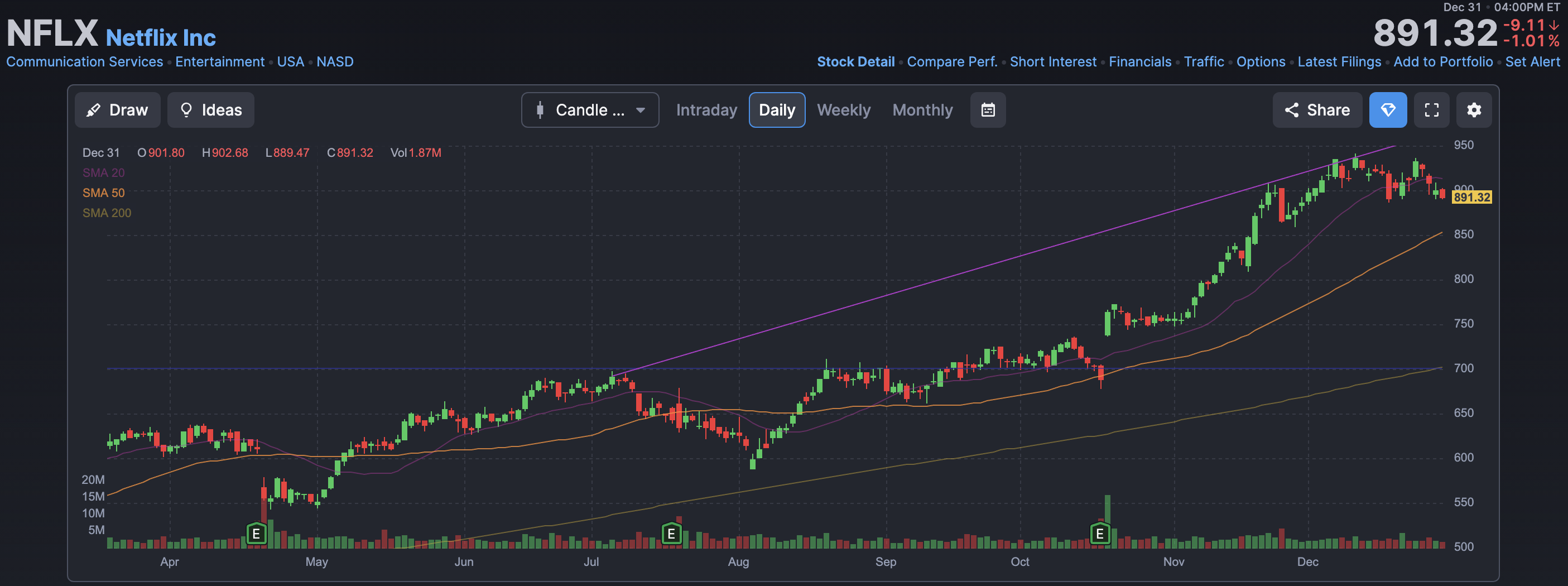
Task: Click the share icon in Share button
Action: (1292, 110)
